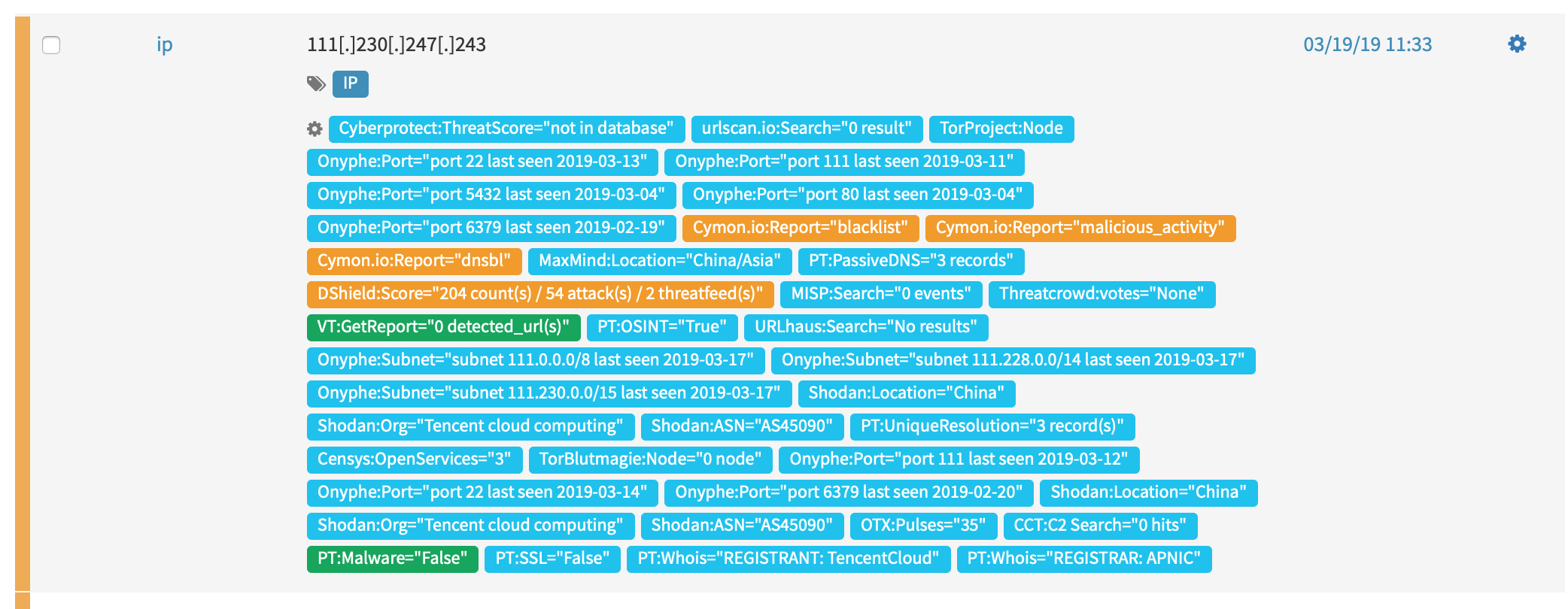
Task: Click the TorProject:Node tag
Action: [1001, 129]
